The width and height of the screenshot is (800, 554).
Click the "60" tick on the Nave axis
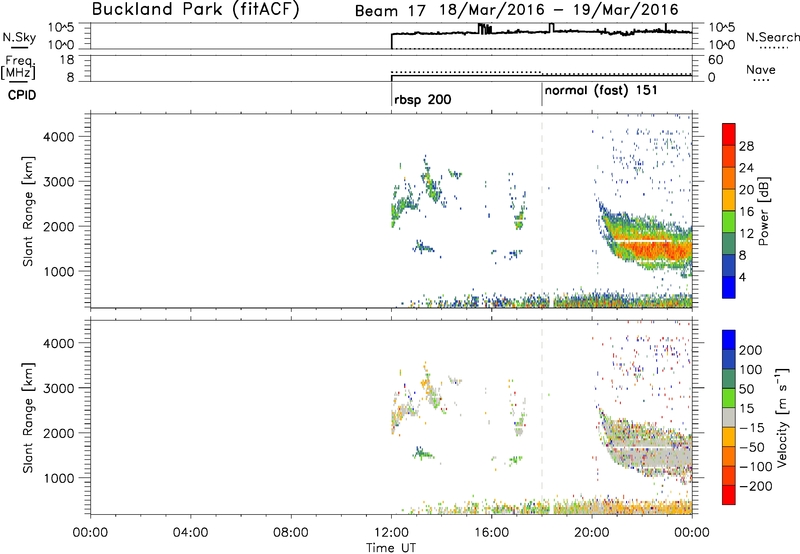[715, 60]
